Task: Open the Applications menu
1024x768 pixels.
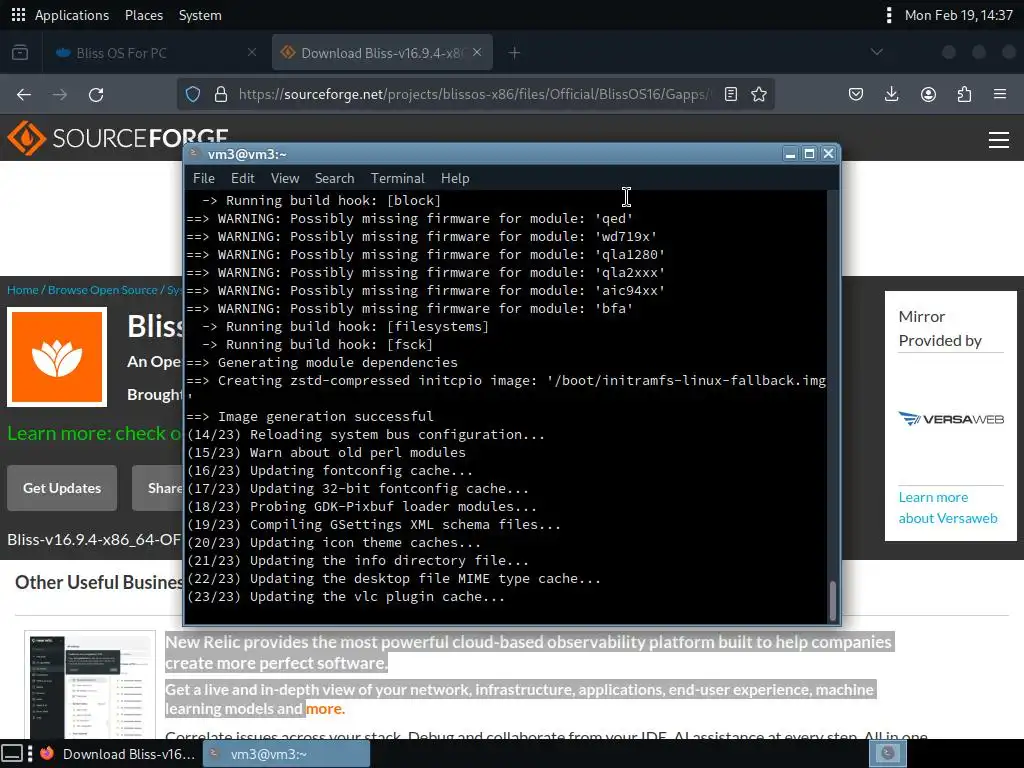Action: (72, 15)
